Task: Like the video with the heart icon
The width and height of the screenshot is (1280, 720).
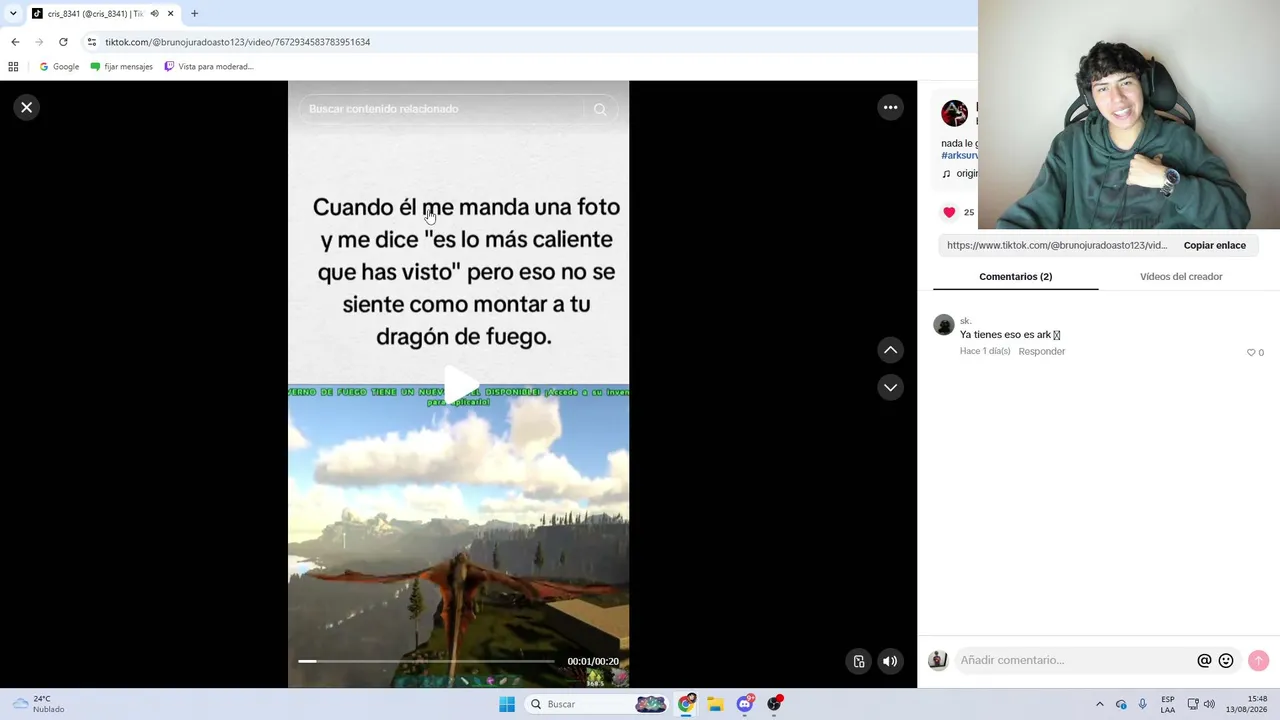Action: [949, 212]
